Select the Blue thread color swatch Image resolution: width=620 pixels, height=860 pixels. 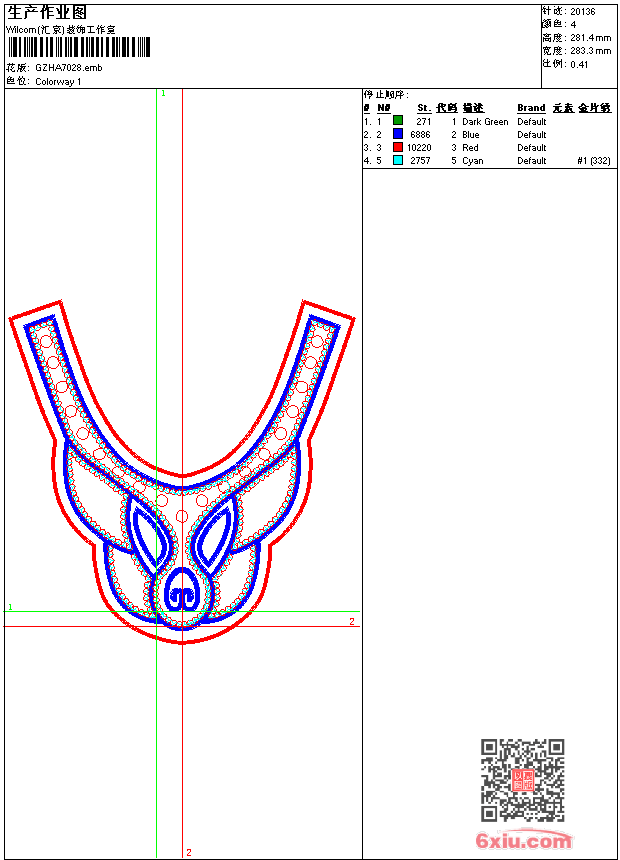(398, 134)
